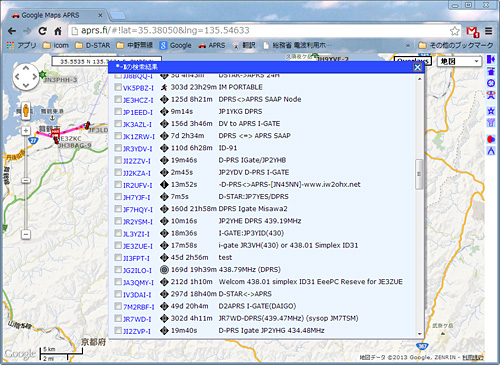
Task: Tick the VK5PBZ-I checkbox
Action: coord(118,87)
